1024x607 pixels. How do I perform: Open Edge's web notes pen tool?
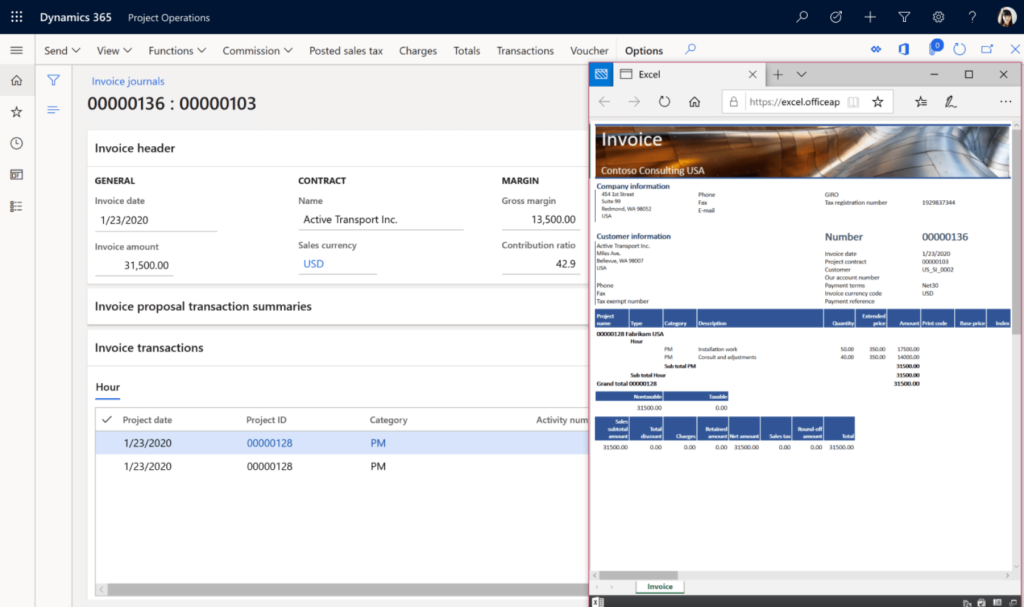click(948, 101)
